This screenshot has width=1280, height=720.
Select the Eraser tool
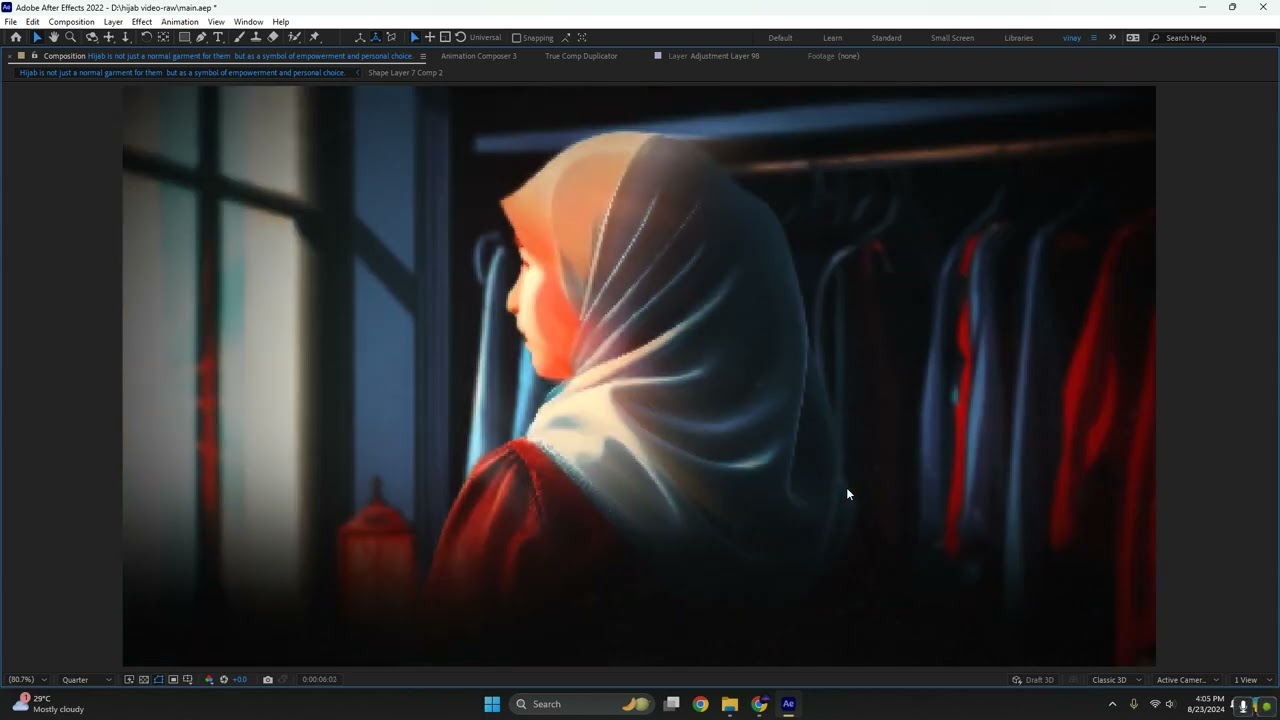click(x=273, y=38)
